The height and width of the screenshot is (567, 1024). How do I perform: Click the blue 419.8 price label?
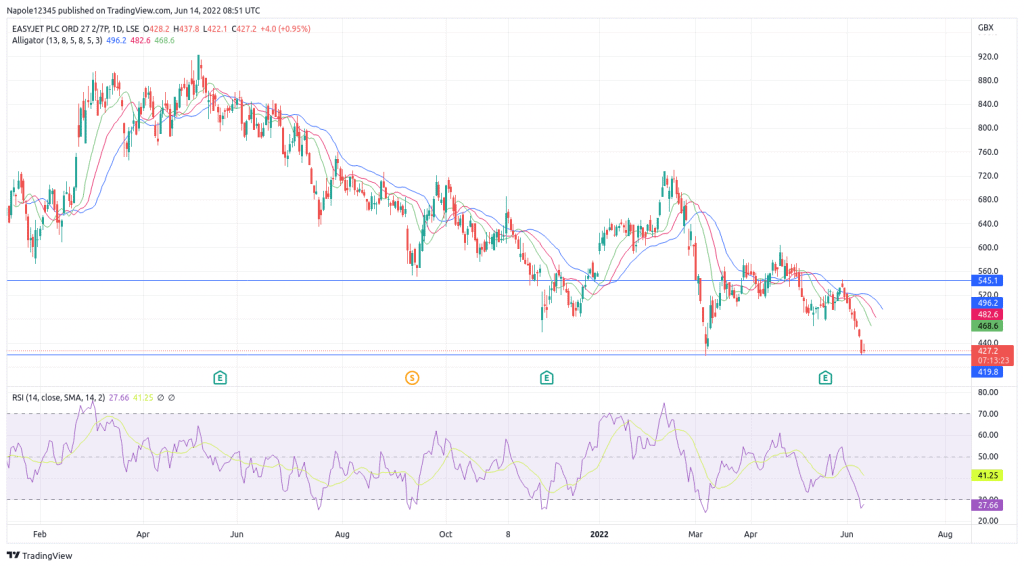(x=987, y=372)
